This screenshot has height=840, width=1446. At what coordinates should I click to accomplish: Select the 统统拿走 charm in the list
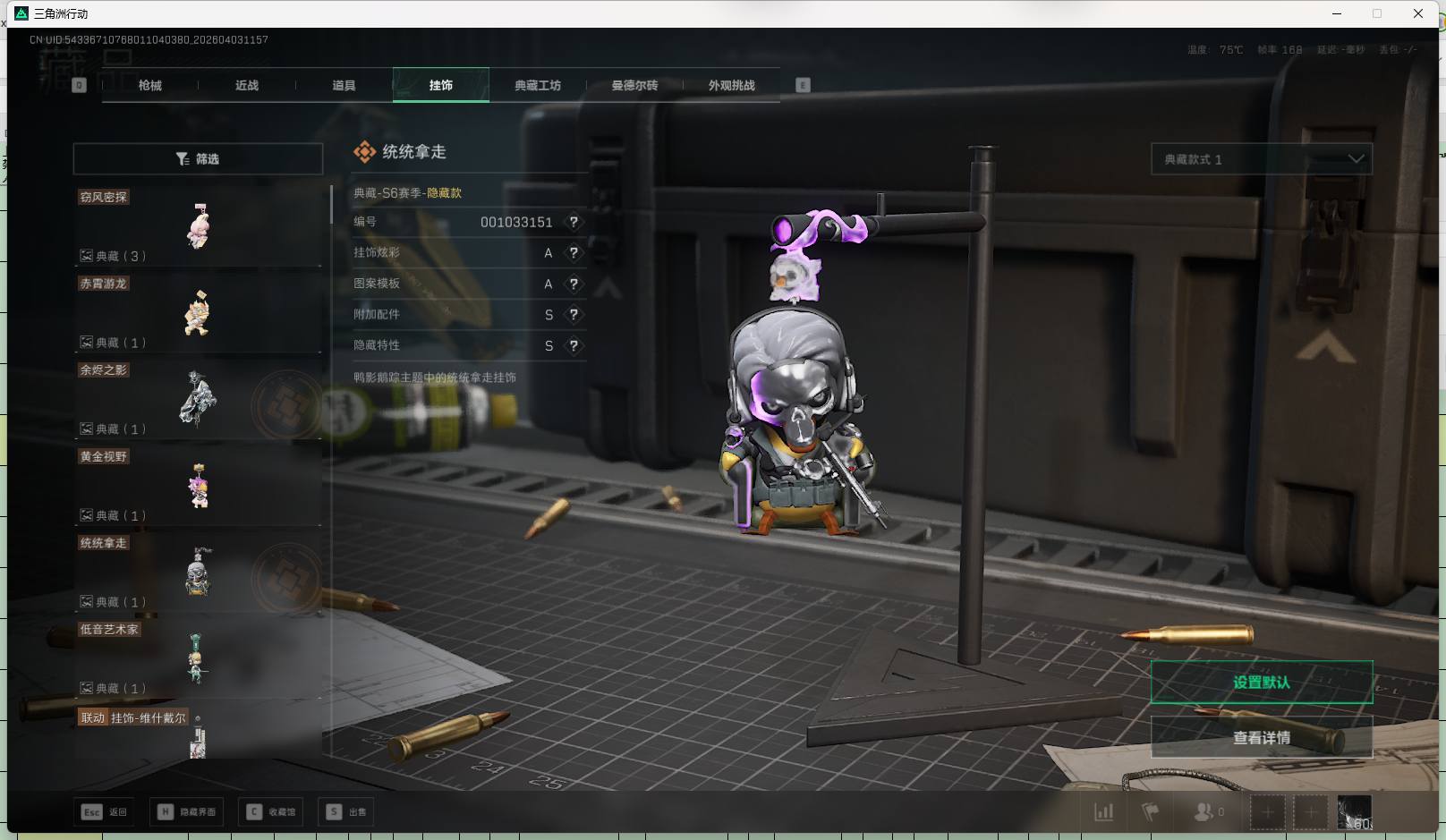[198, 573]
